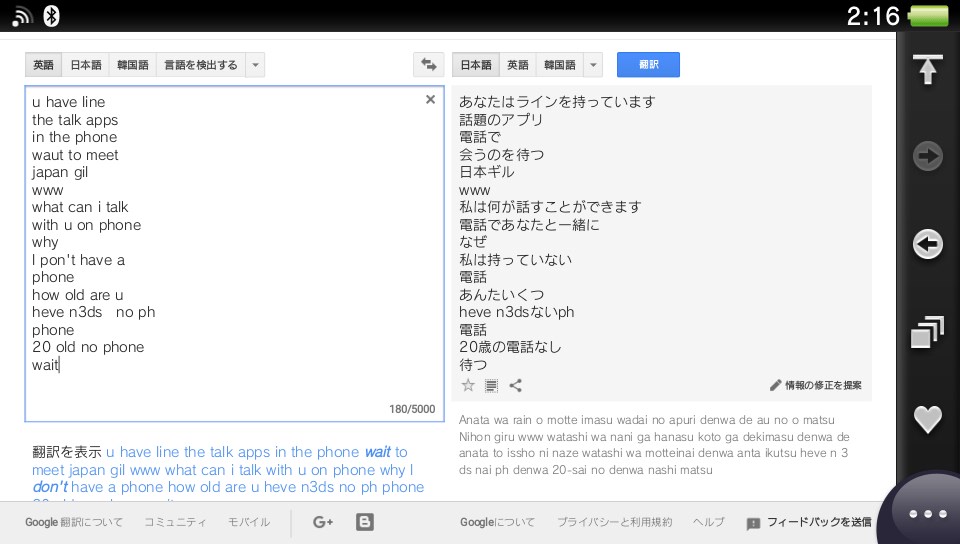Choose 韓国語 as source language
Viewport: 960px width, 544px height.
click(x=133, y=65)
